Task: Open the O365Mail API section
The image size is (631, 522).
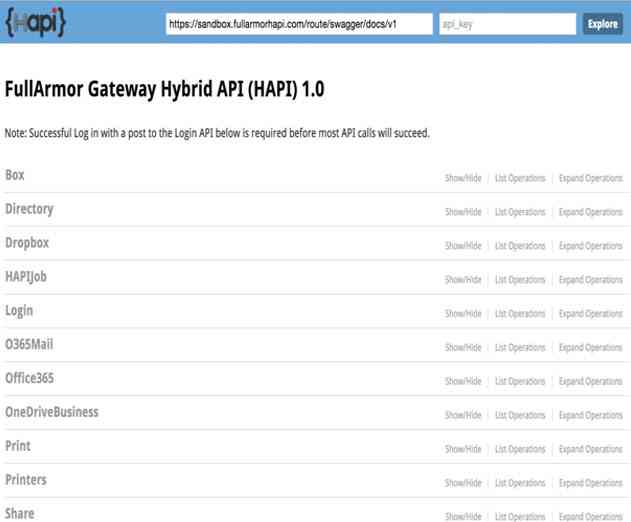Action: pos(29,345)
